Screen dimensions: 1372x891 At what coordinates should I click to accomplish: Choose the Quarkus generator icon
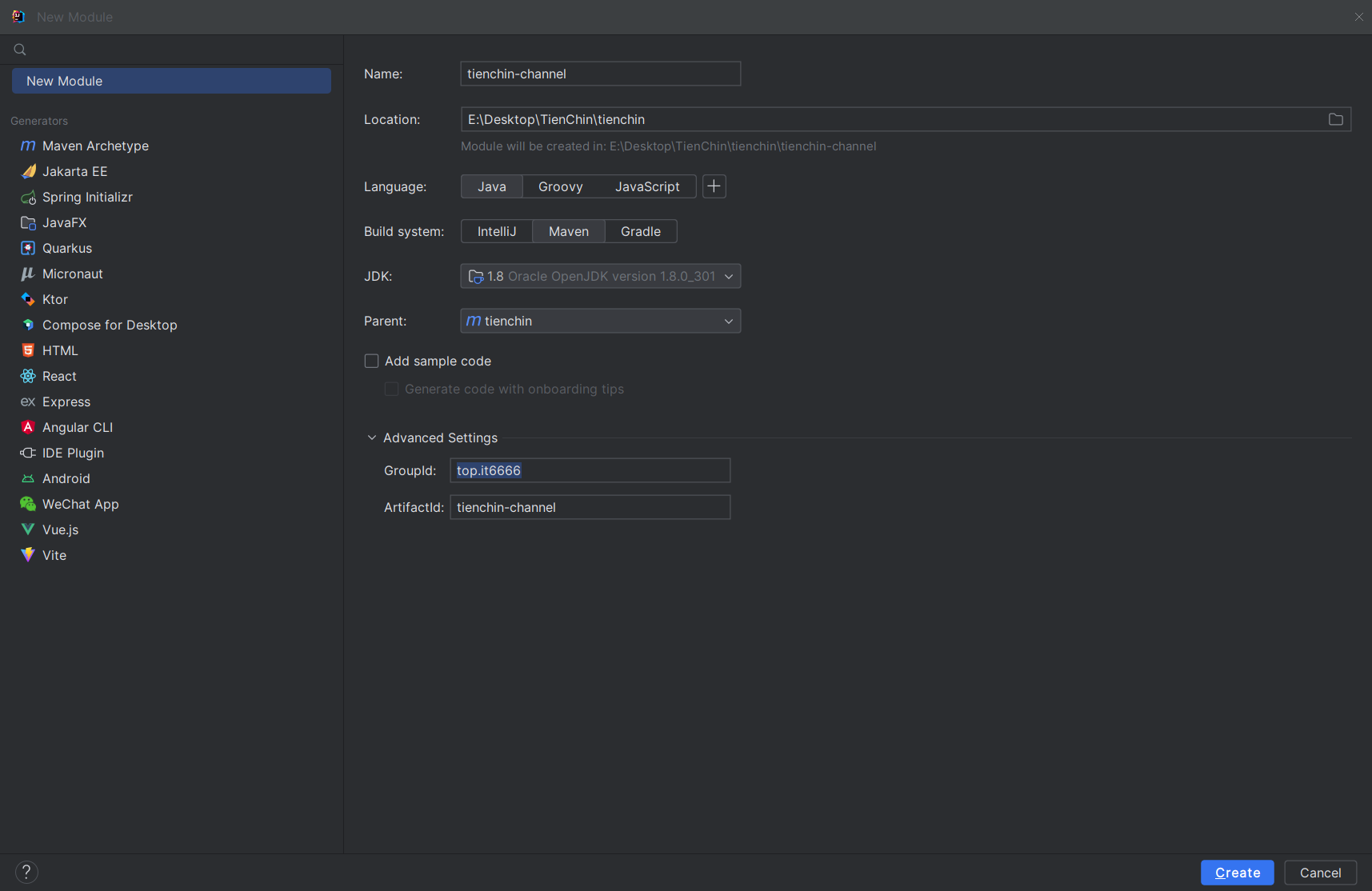[x=28, y=248]
